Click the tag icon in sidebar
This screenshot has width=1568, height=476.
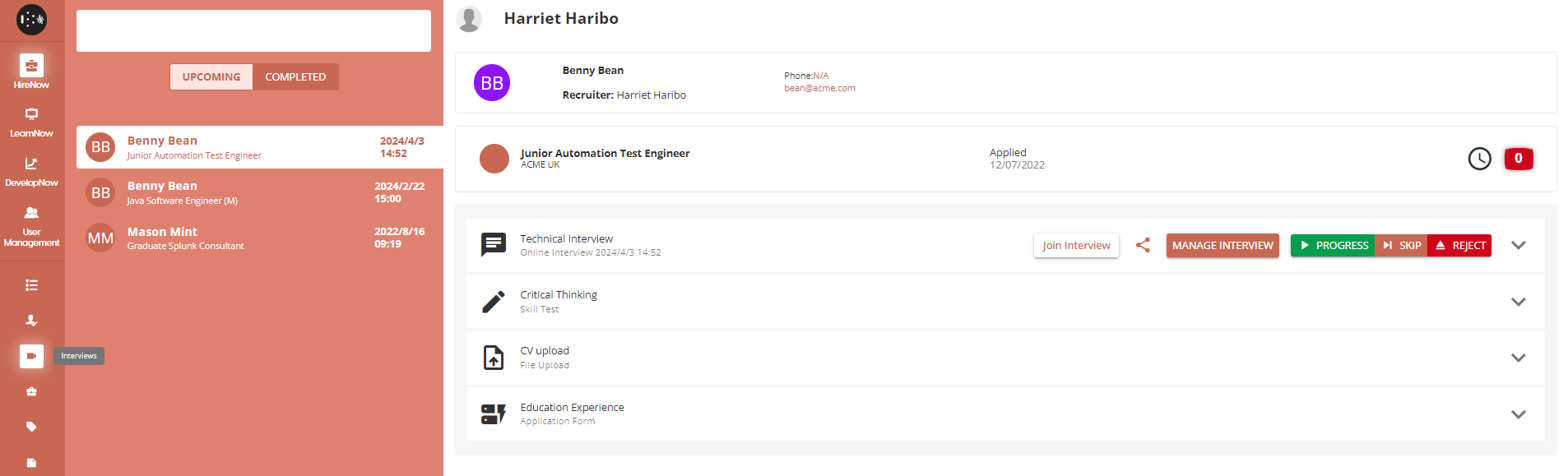31,427
